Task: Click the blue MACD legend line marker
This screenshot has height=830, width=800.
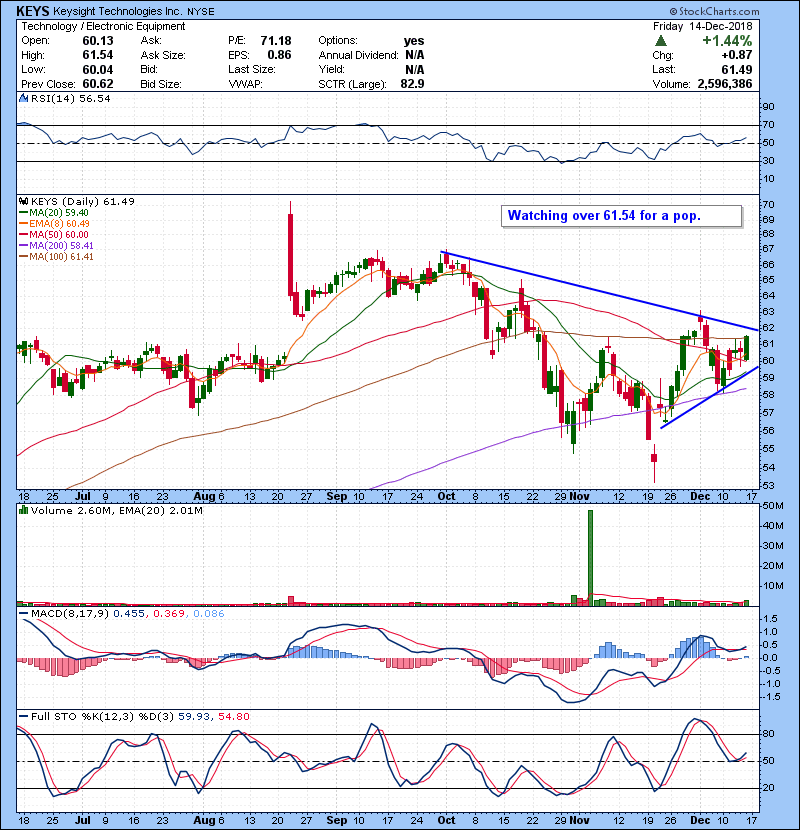Action: 22,612
